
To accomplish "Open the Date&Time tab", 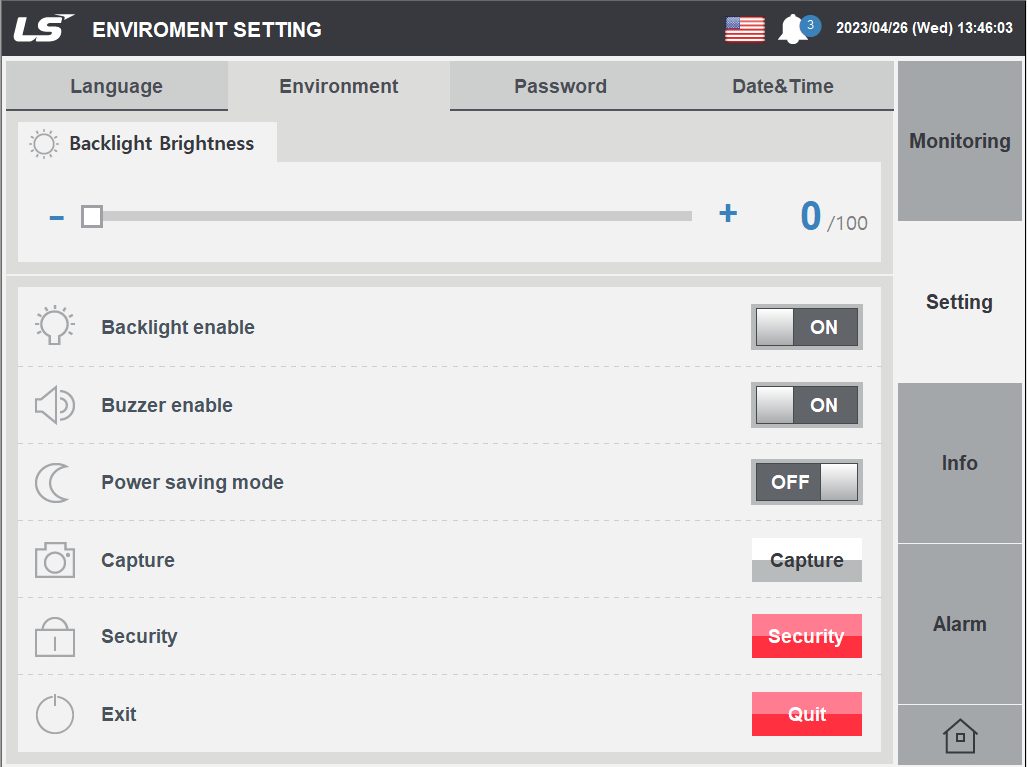I will point(783,86).
